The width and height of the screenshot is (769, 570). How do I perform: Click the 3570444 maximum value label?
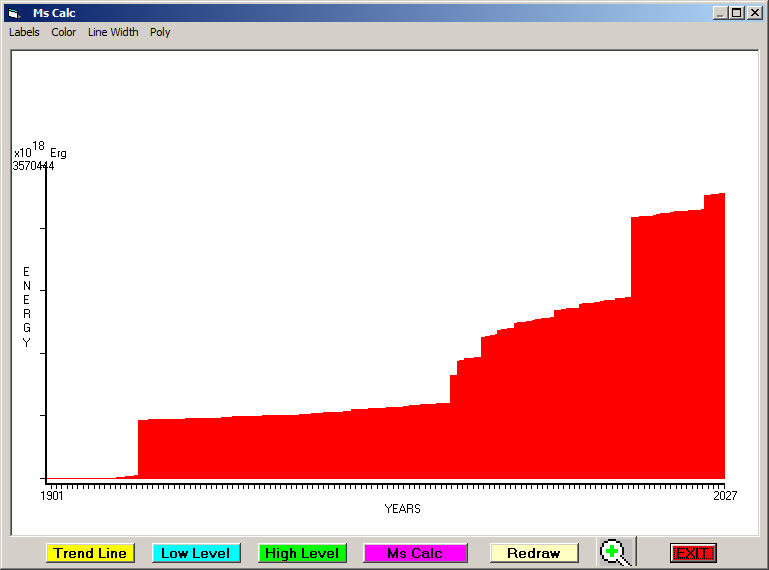(33, 166)
